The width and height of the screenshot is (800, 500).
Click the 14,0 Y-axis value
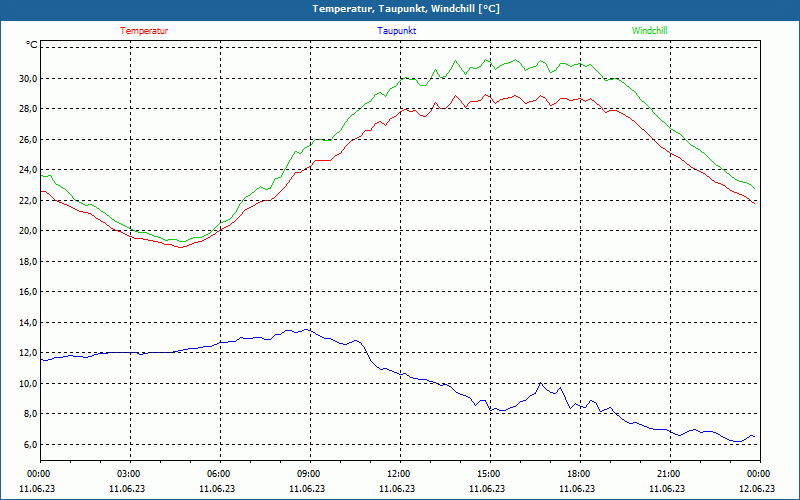pos(28,322)
